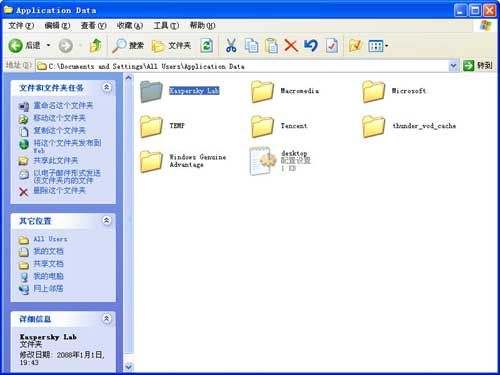Open Properties with the checkmark page icon
500x375 pixels.
pos(331,46)
